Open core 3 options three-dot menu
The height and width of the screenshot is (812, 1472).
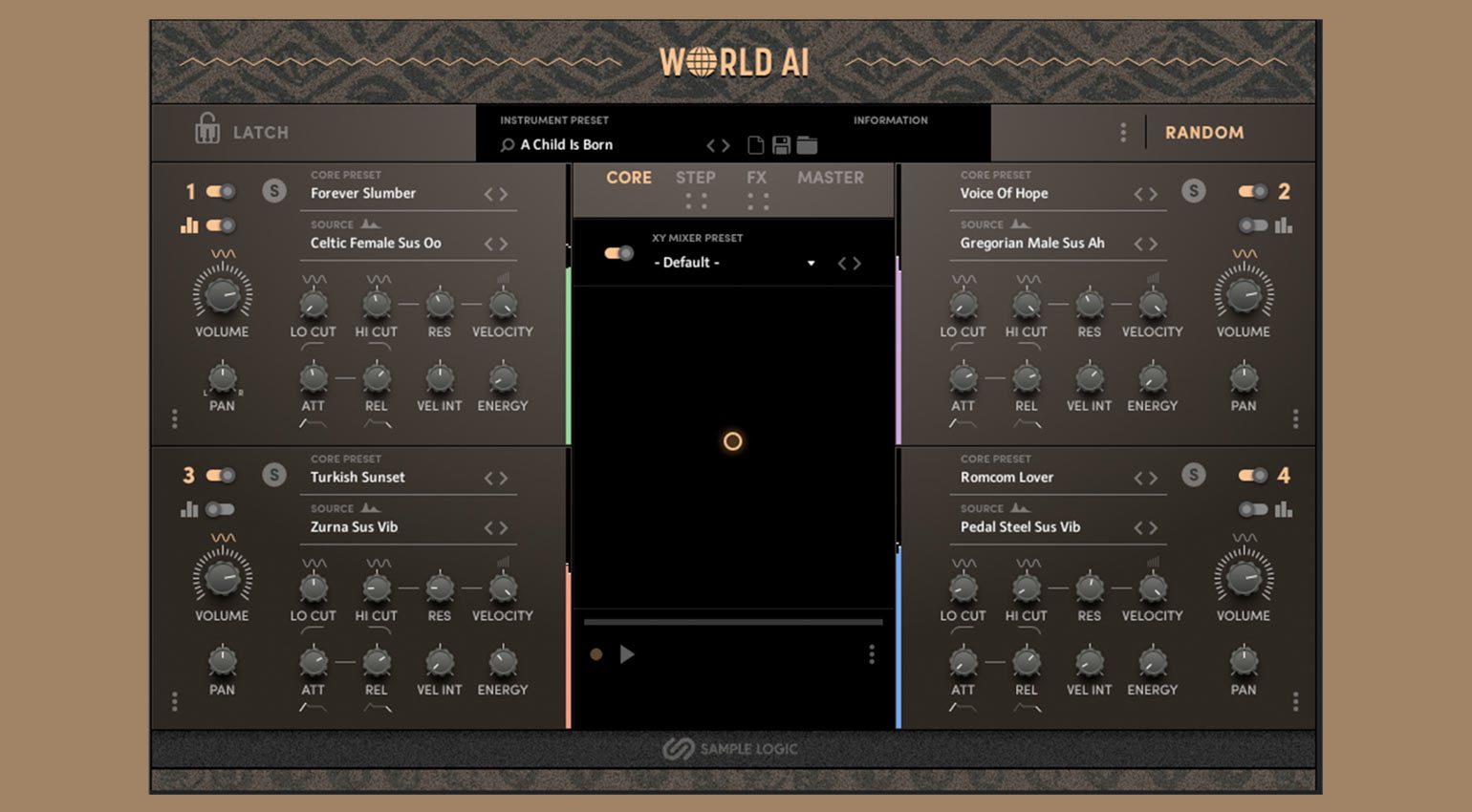click(x=174, y=702)
